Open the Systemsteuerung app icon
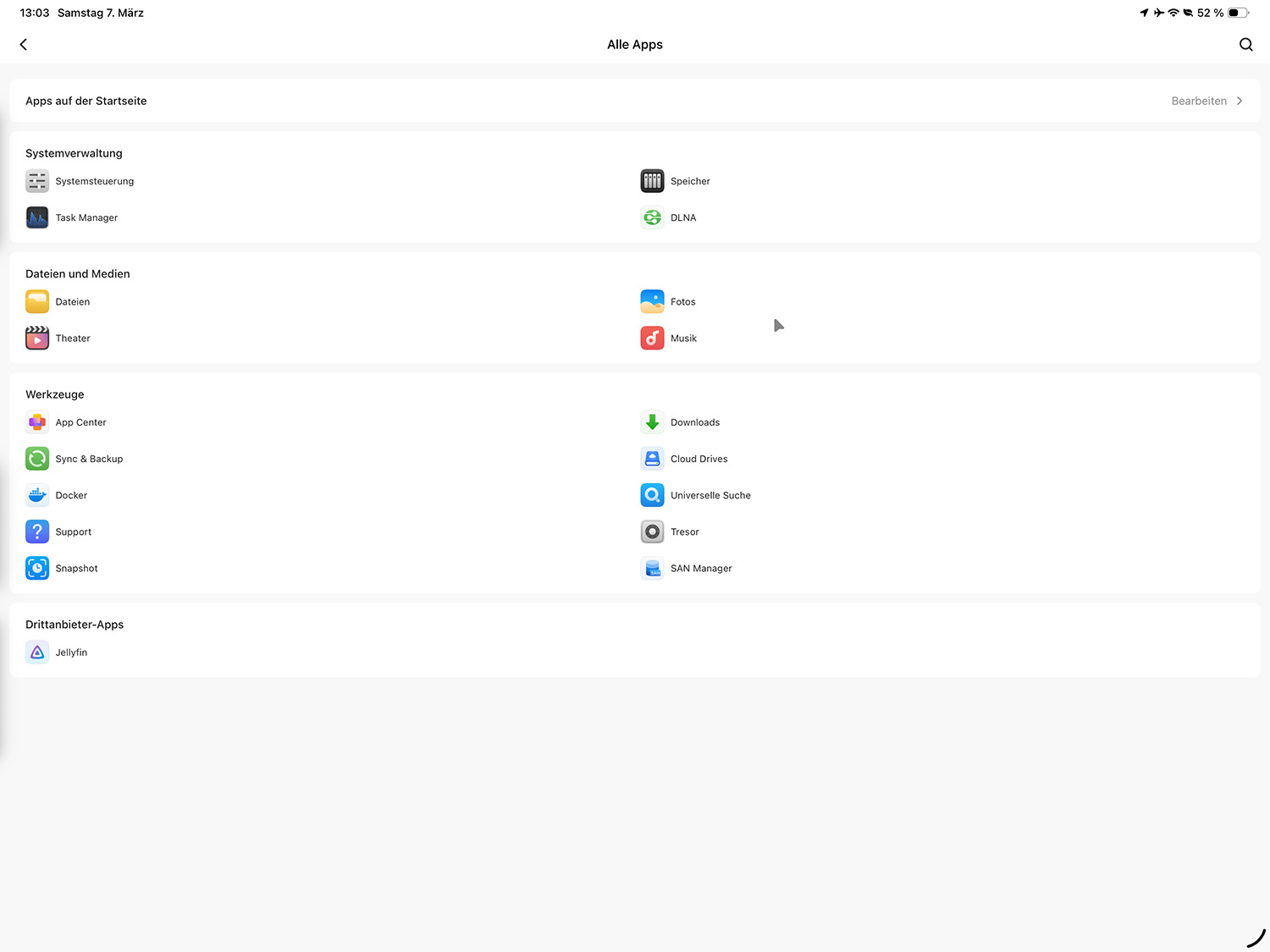The width and height of the screenshot is (1270, 952). pyautogui.click(x=37, y=181)
